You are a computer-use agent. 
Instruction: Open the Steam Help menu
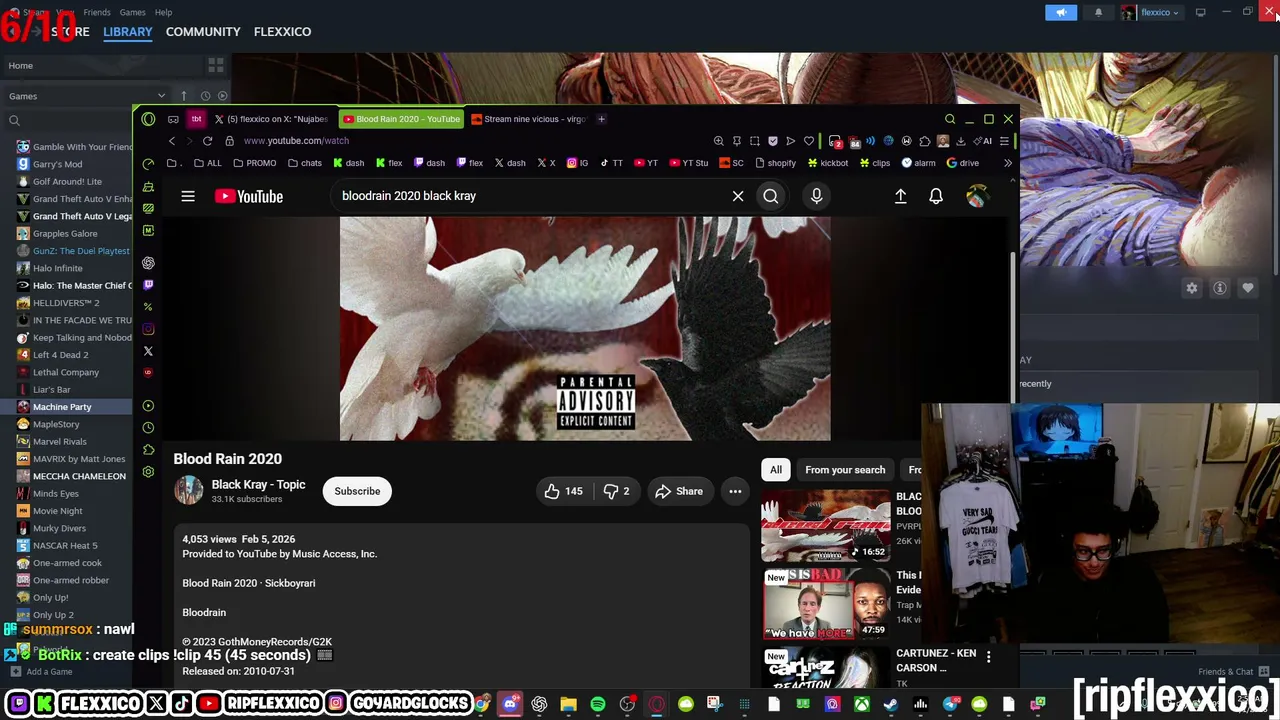(x=163, y=12)
